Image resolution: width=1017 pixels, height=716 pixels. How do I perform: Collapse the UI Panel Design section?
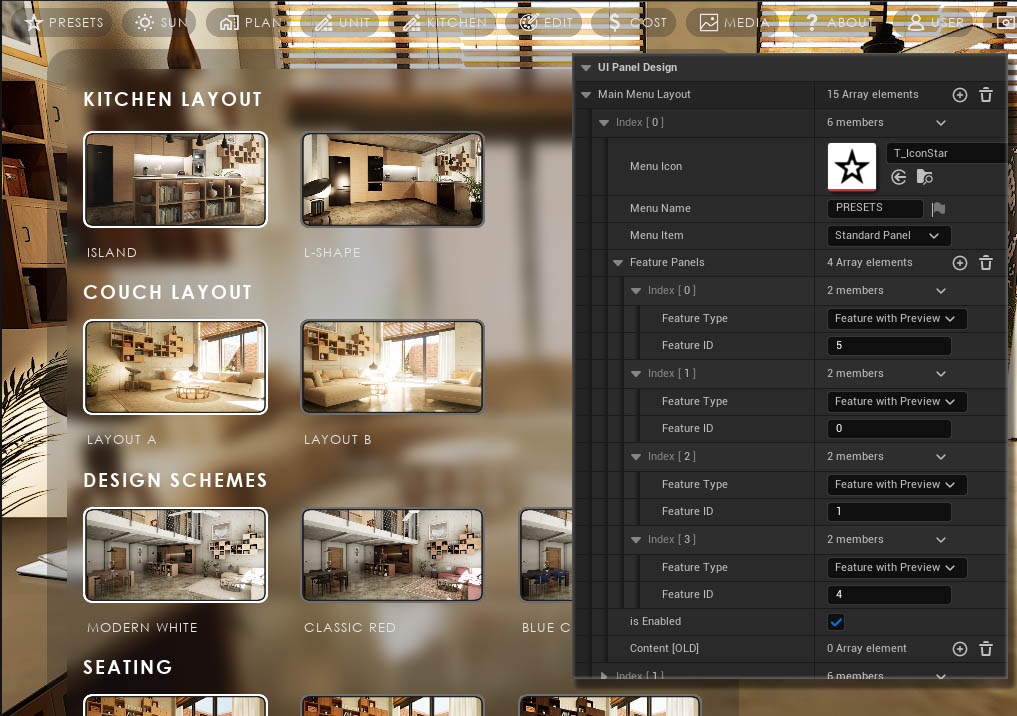[x=586, y=67]
